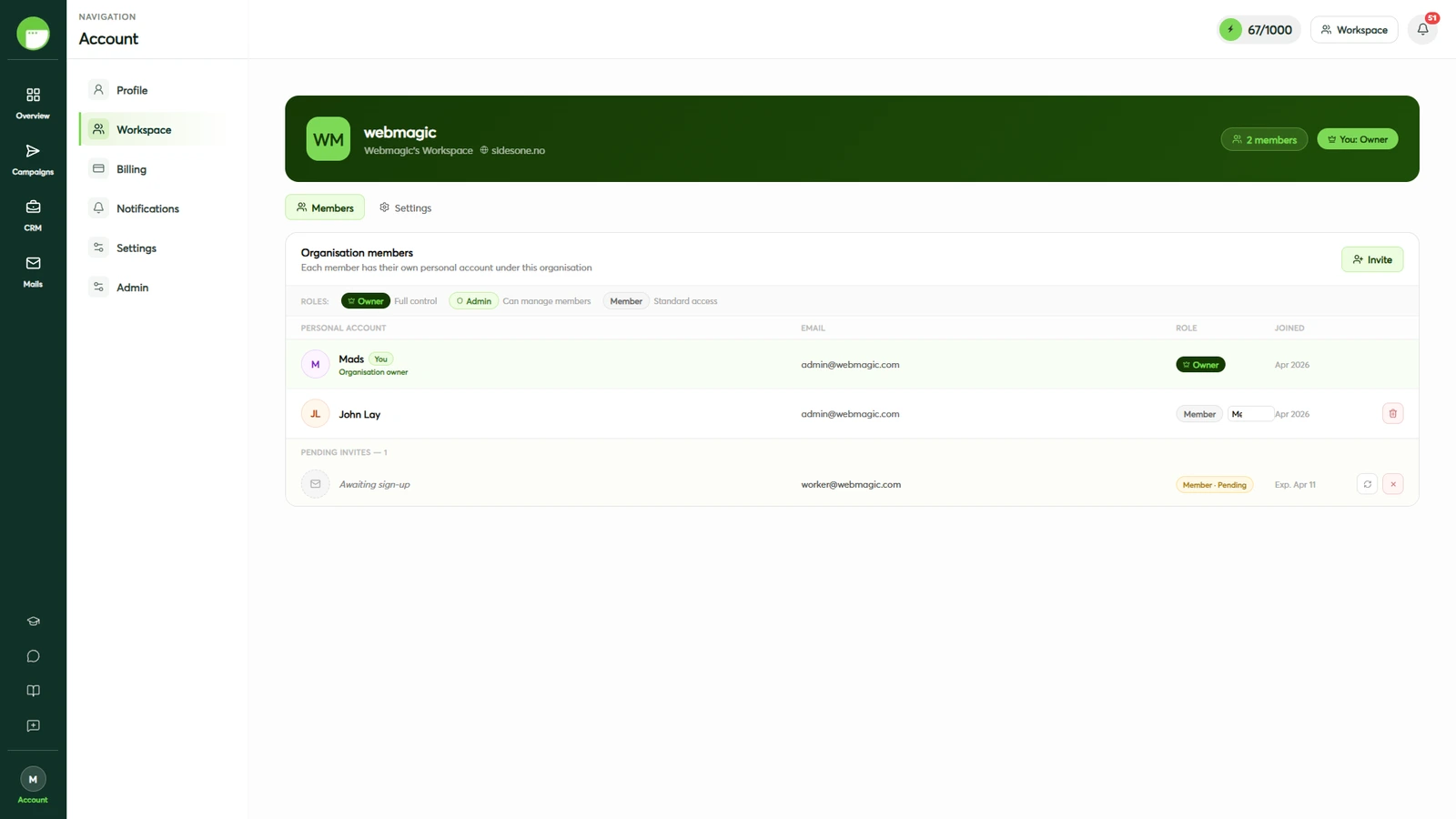Switch to the workspace Settings tab
Viewport: 1456px width, 819px height.
406,207
